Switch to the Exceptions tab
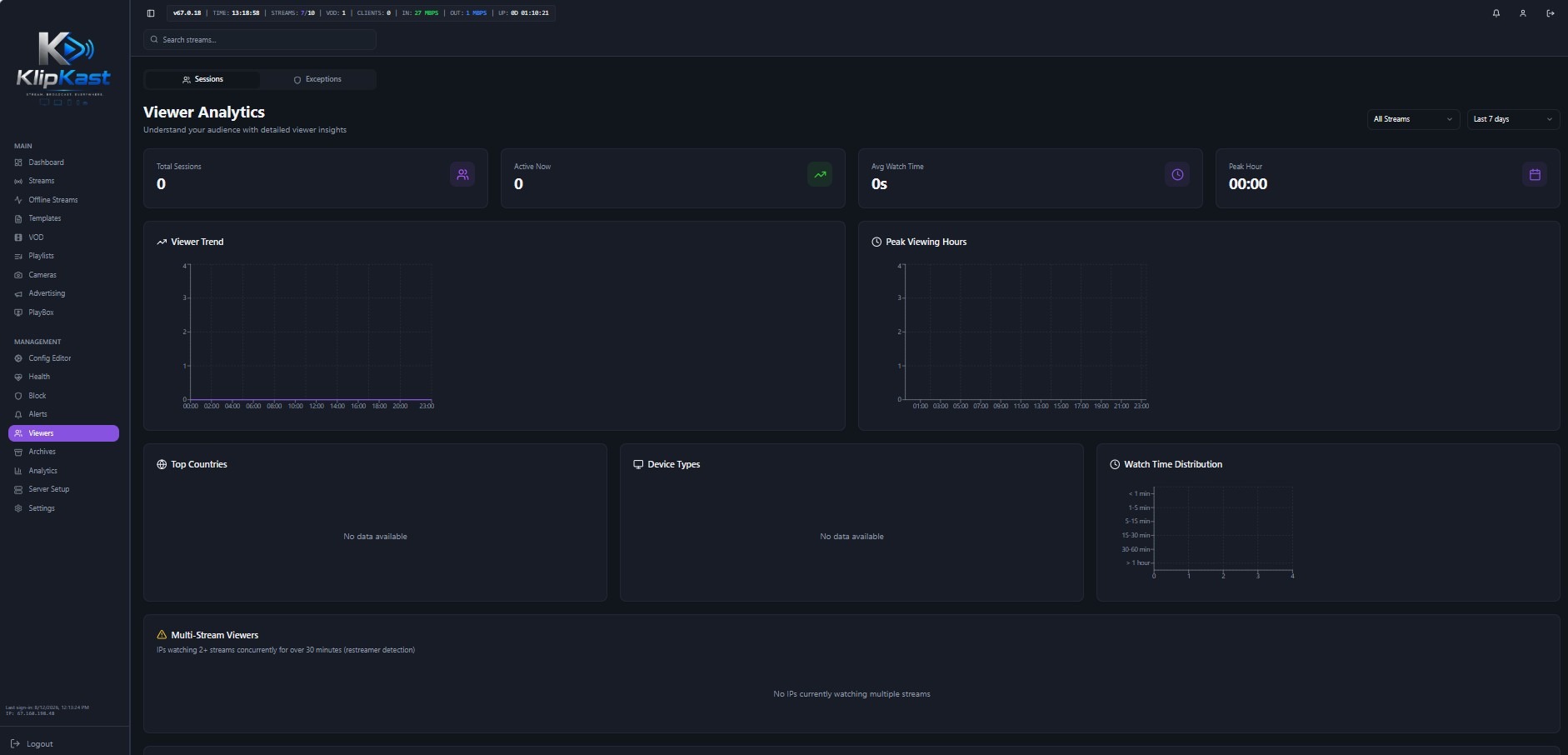The image size is (1568, 755). pos(317,79)
